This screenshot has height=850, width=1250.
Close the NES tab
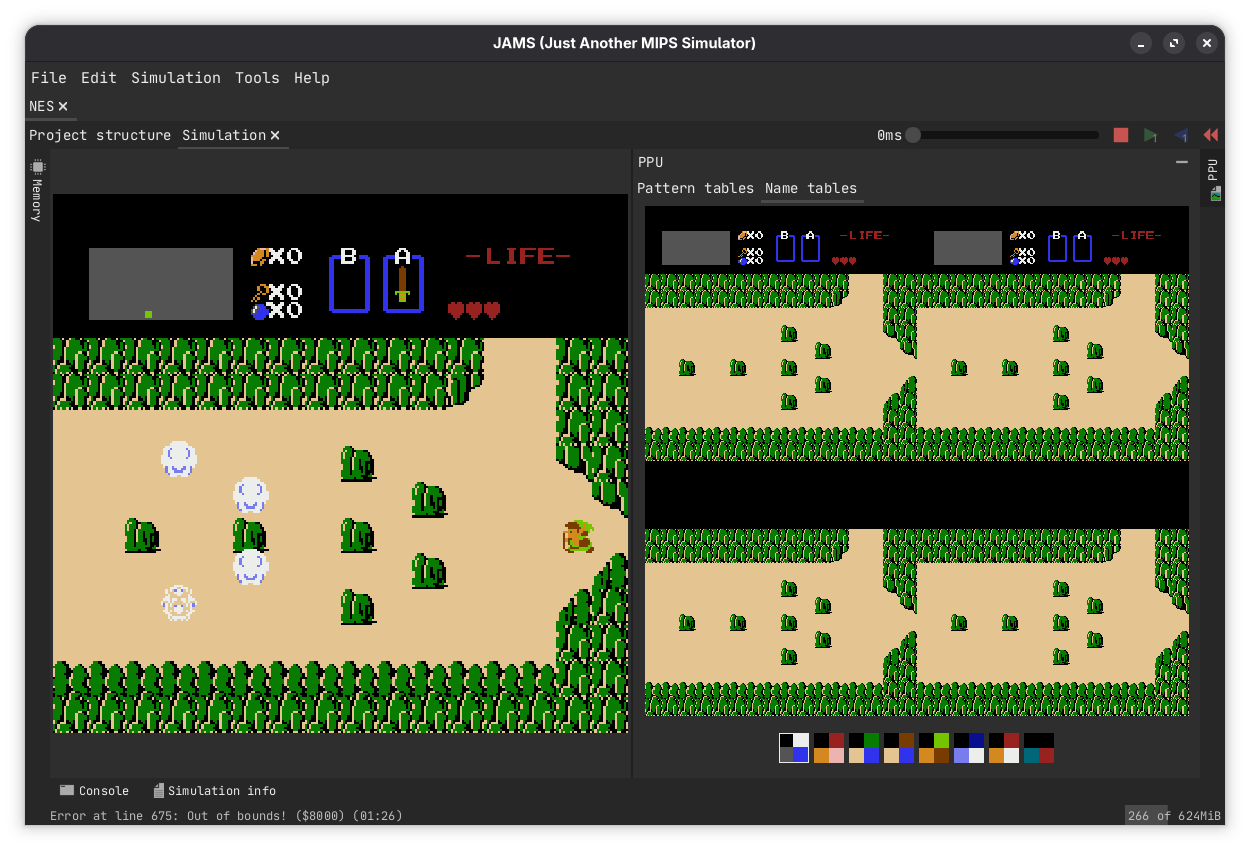pos(63,105)
